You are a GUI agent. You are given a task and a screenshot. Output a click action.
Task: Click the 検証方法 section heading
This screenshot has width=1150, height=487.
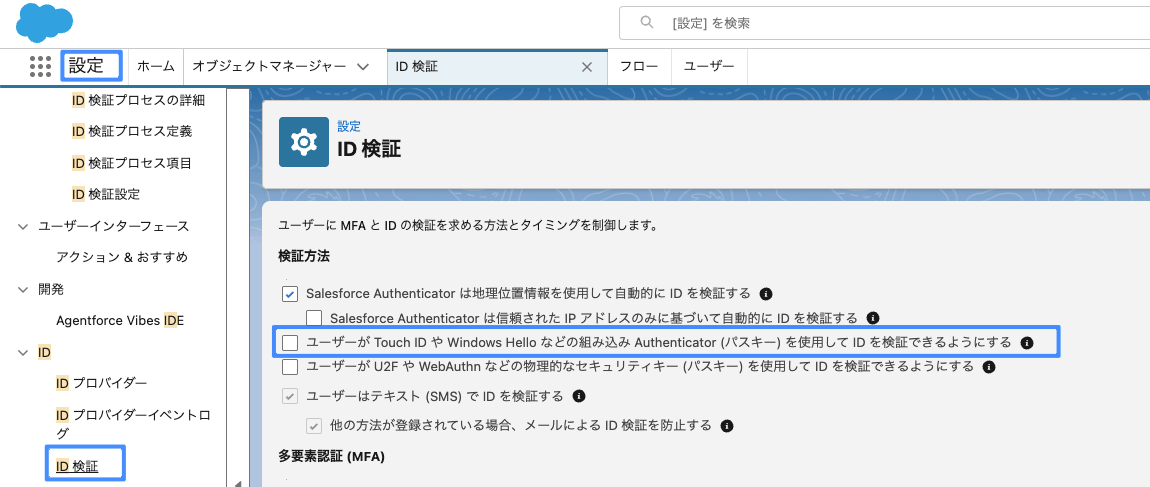(304, 256)
